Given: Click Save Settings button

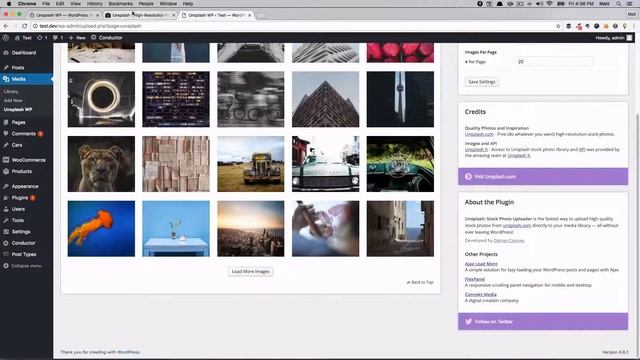Looking at the screenshot, I should coord(482,82).
